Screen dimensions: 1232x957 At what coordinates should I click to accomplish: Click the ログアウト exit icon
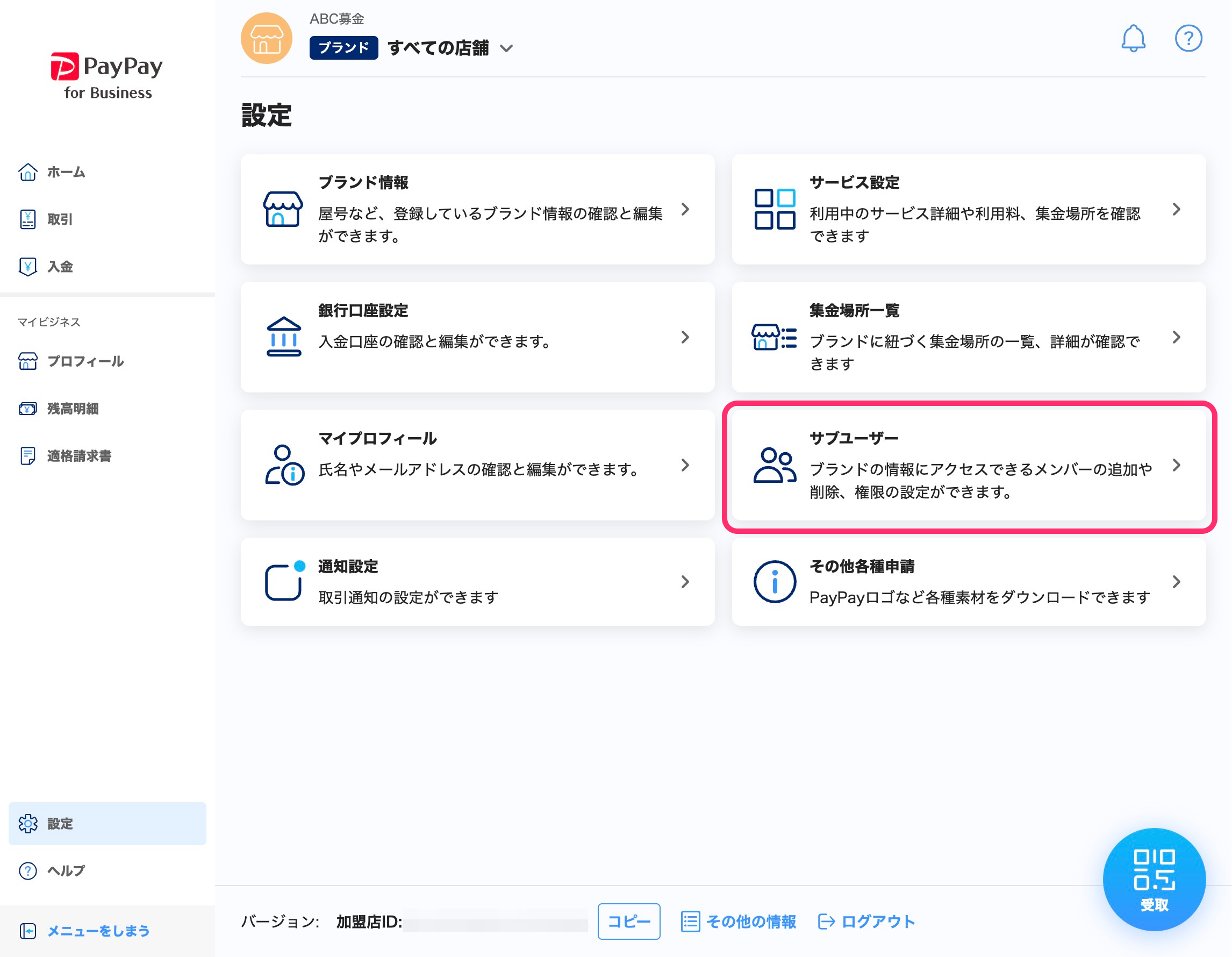pos(826,922)
